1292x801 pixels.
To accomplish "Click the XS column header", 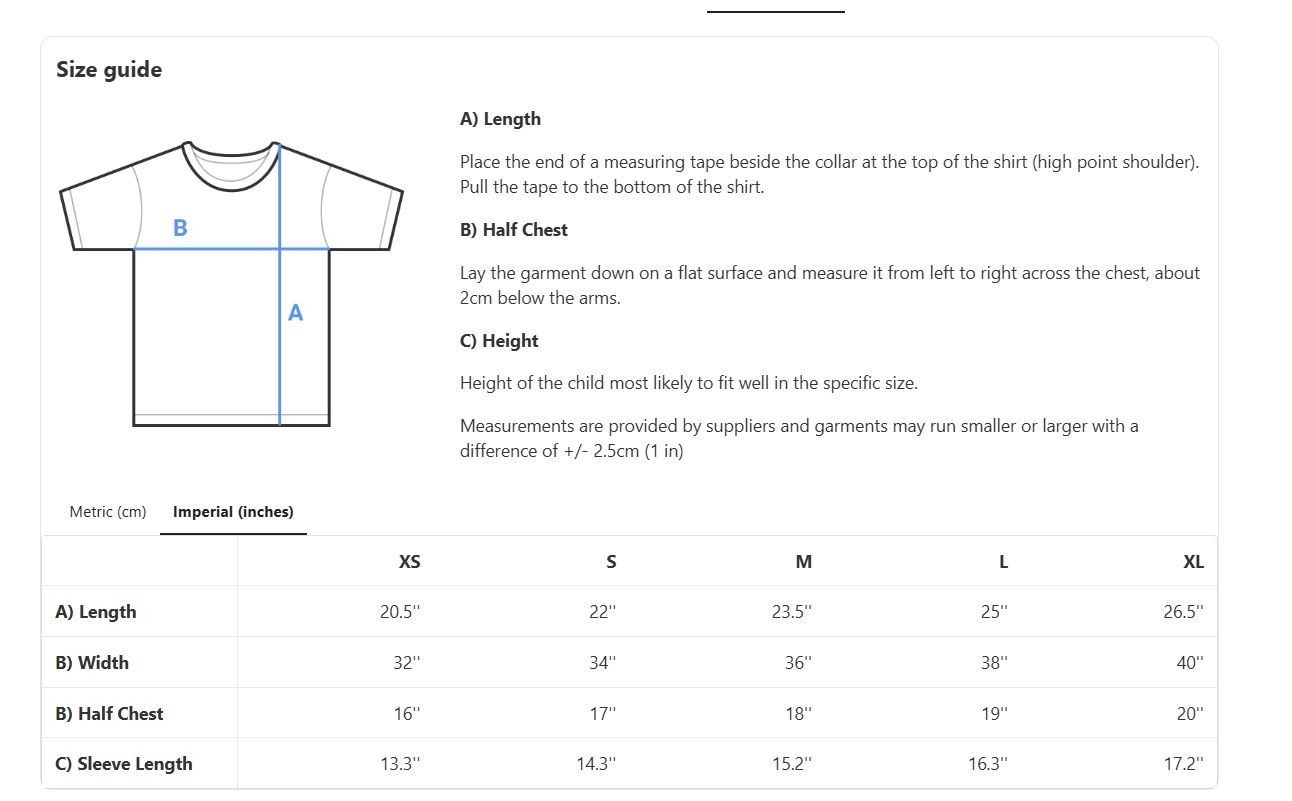I will click(x=409, y=562).
